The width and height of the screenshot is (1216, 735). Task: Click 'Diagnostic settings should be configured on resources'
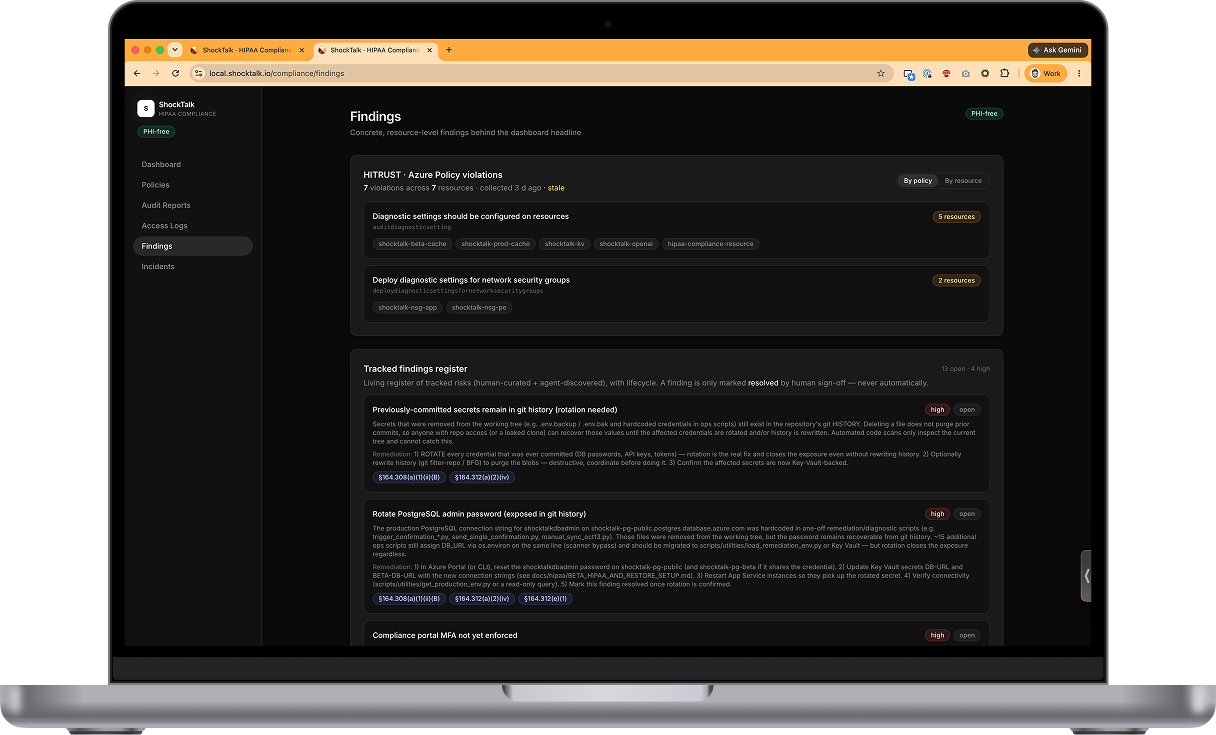(x=470, y=216)
